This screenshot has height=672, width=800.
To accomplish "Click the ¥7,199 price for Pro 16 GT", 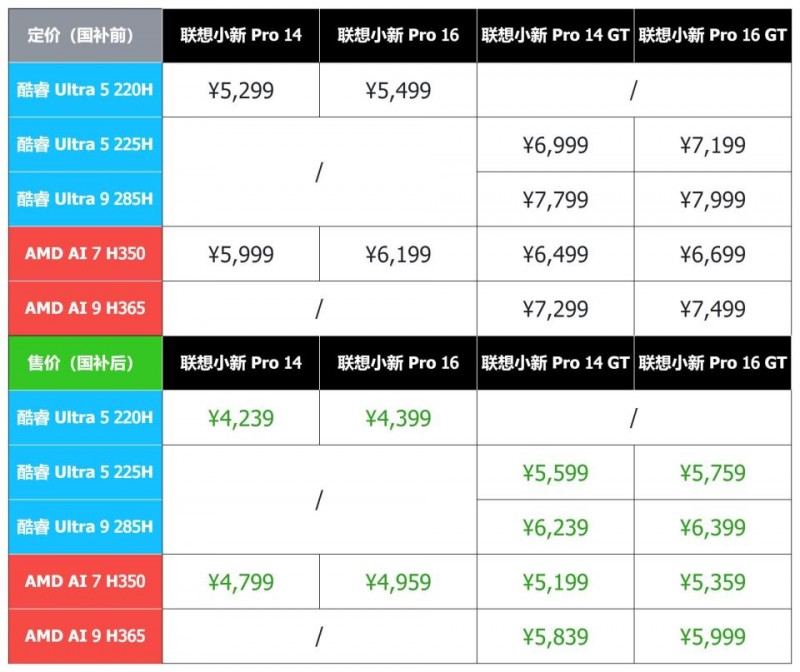I will click(x=712, y=146).
